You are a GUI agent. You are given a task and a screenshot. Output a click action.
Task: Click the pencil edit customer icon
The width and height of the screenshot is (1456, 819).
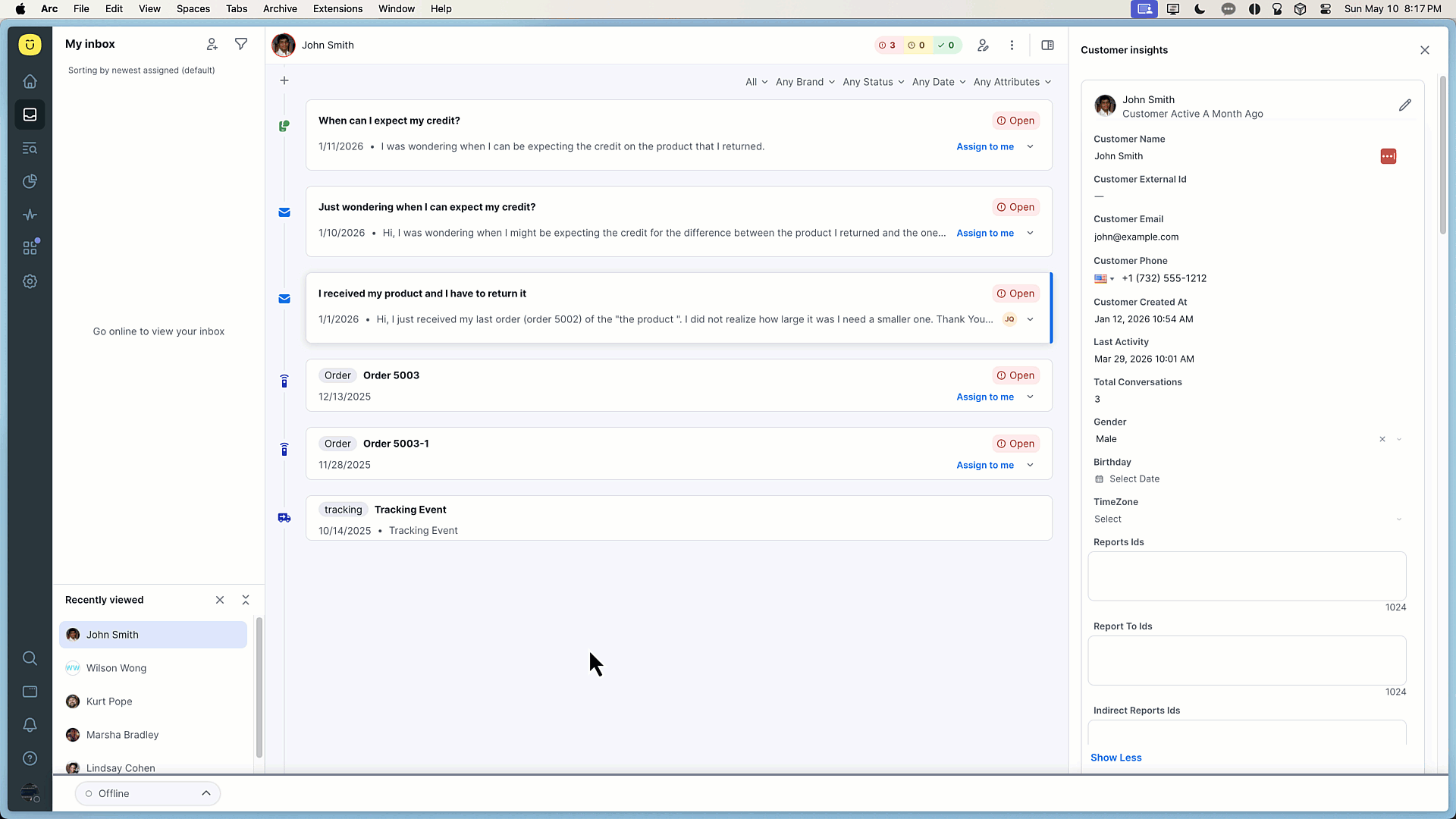[1405, 105]
